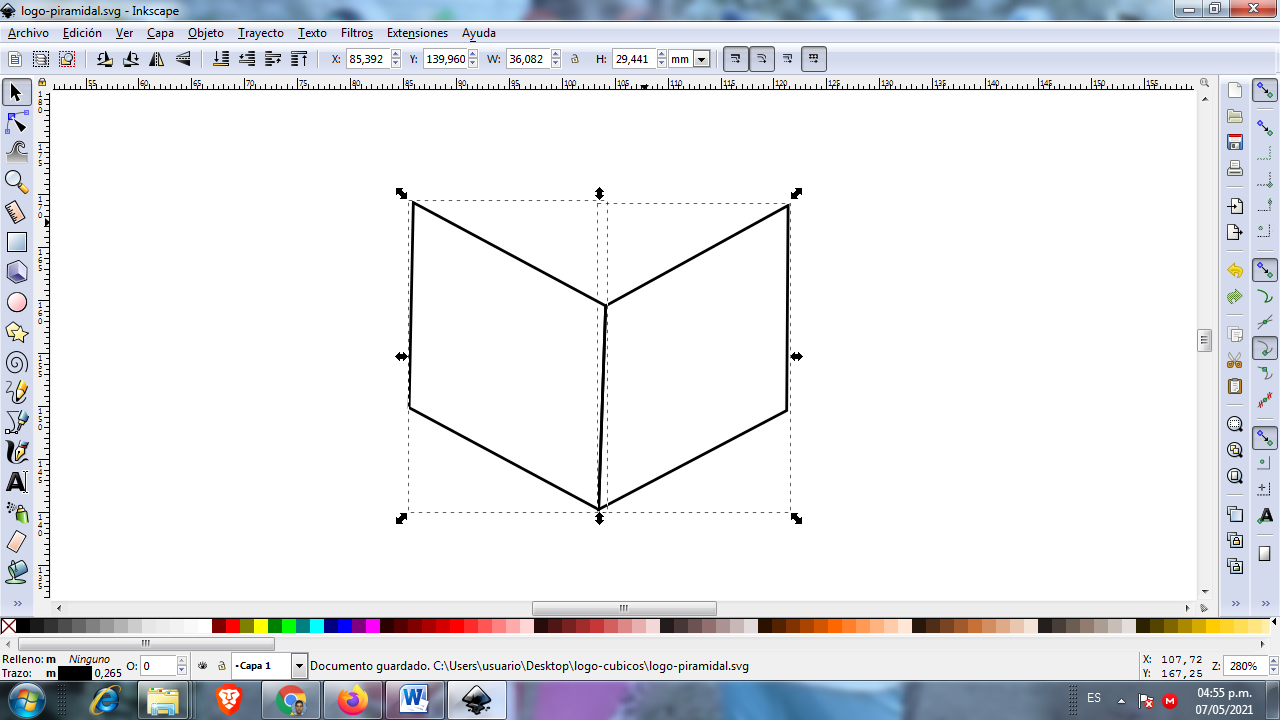
Task: Open the Filtros menu
Action: coord(357,33)
